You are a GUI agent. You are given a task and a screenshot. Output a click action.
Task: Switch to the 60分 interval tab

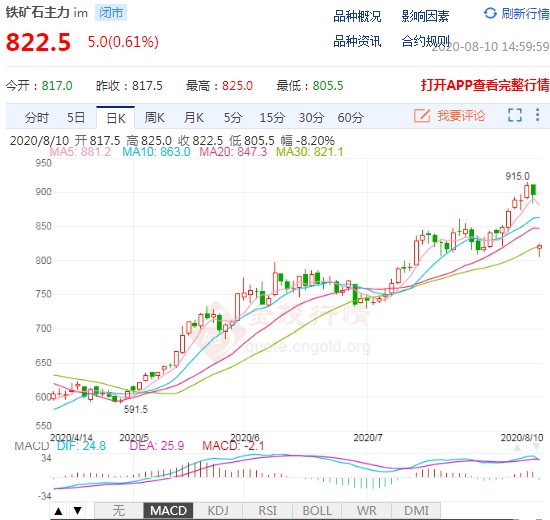click(x=350, y=117)
